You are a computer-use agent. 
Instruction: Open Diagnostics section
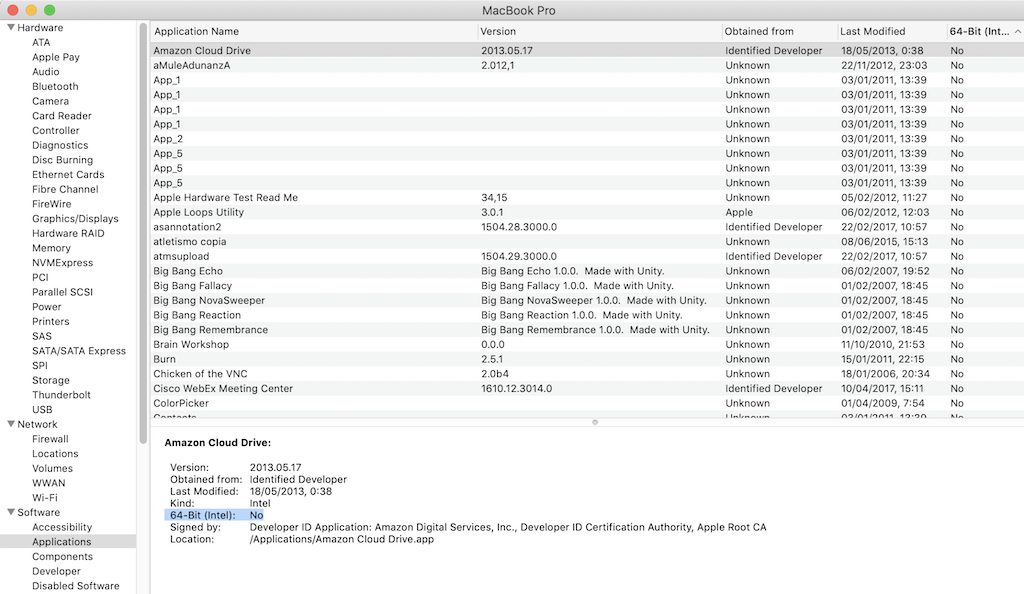pyautogui.click(x=60, y=145)
